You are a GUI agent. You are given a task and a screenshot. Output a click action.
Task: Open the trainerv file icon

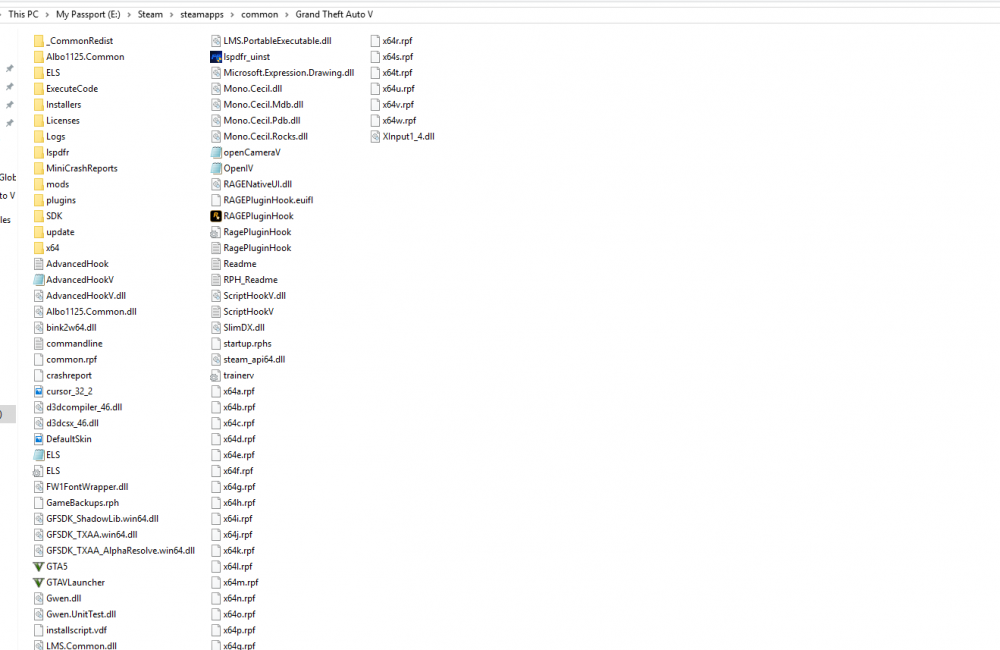click(214, 375)
